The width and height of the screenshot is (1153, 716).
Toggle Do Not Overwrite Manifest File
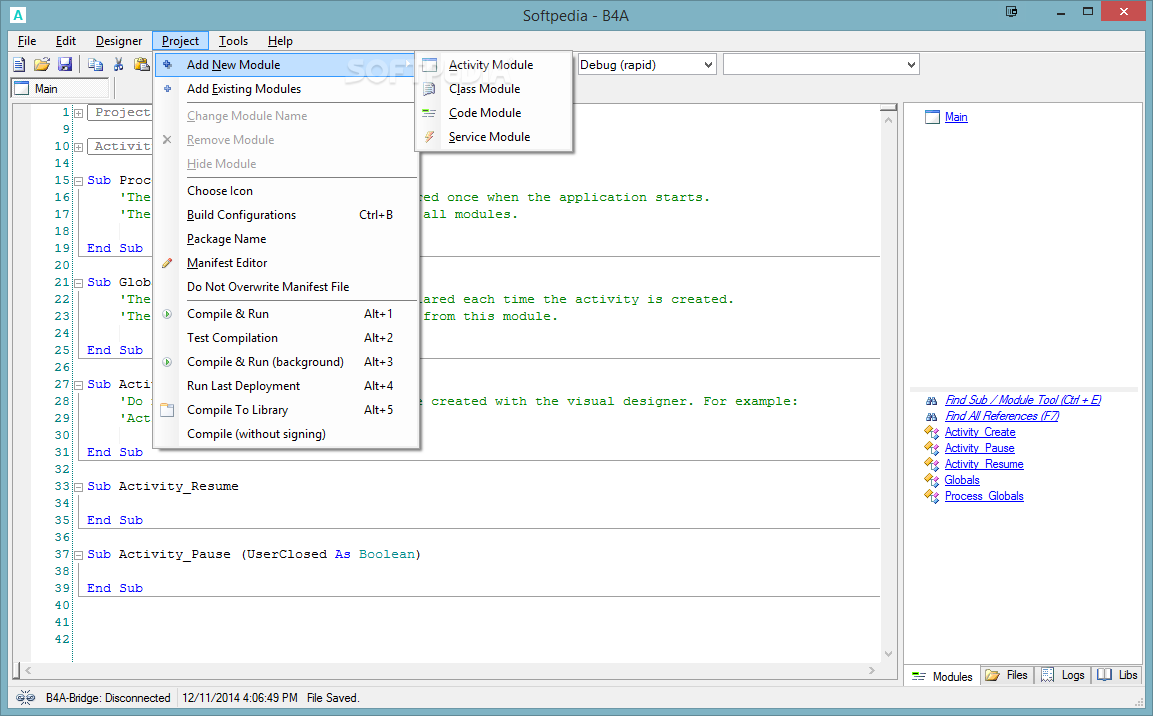click(x=287, y=287)
